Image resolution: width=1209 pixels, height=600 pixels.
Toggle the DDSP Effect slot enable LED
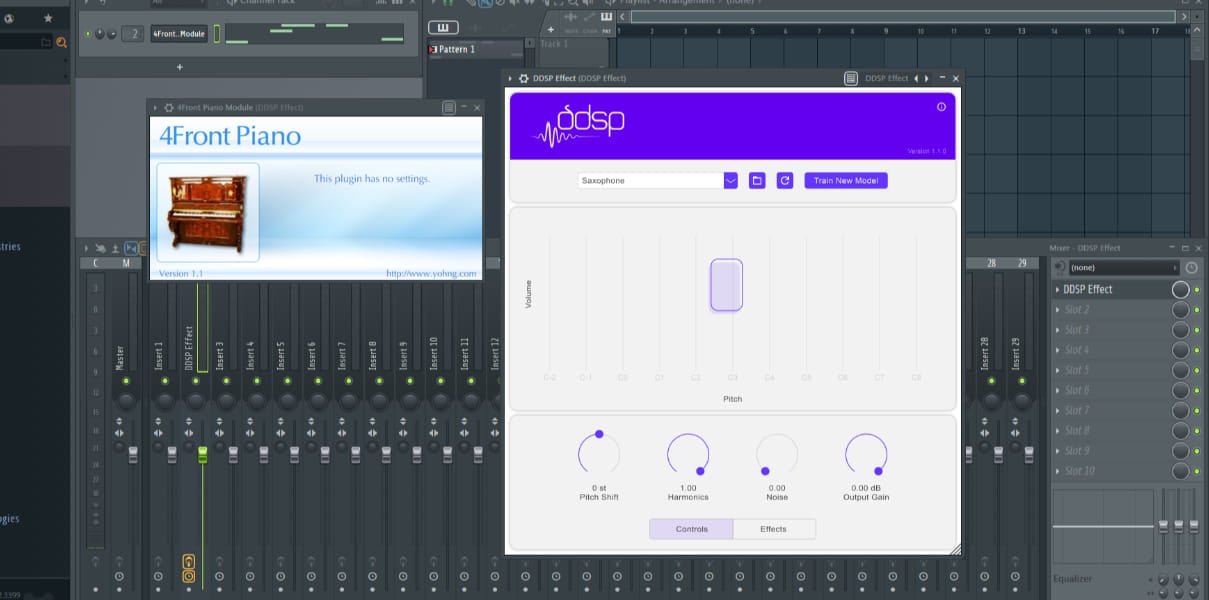click(1197, 290)
